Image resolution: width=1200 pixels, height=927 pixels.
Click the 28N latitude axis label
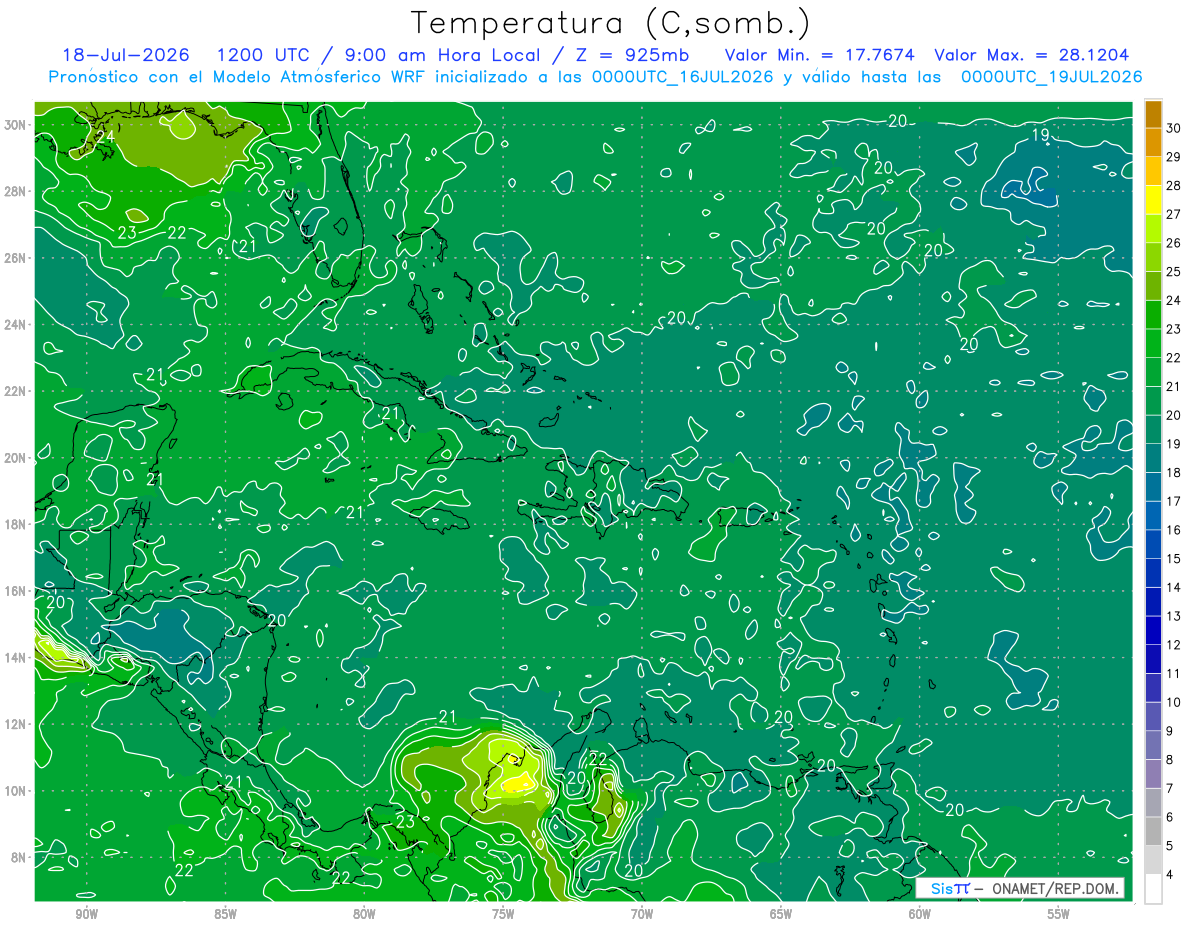click(x=15, y=191)
